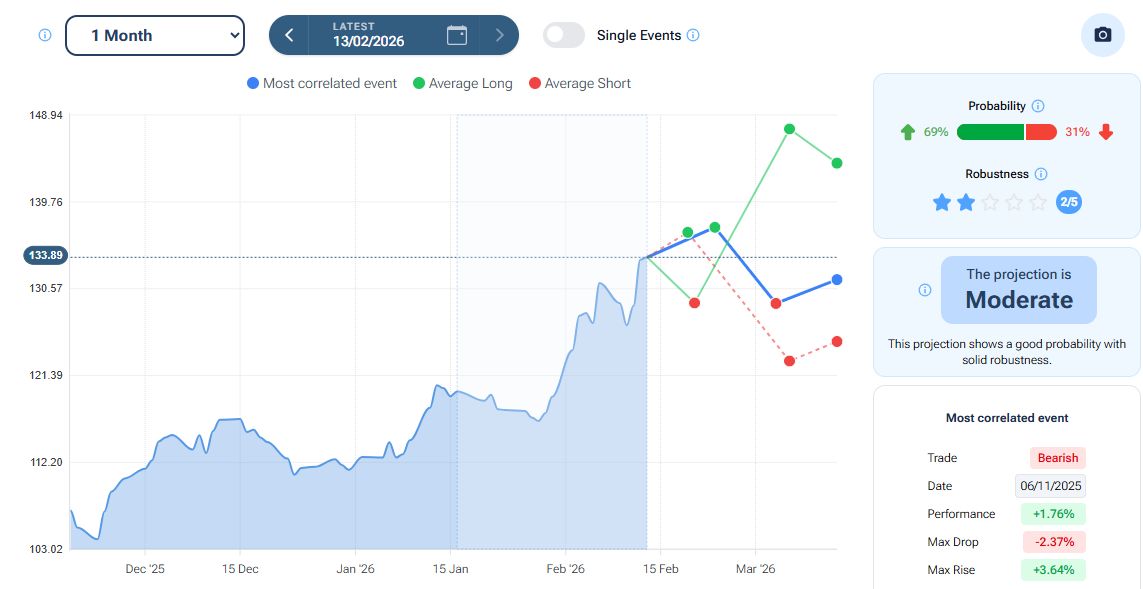Viewport: 1143px width, 589px height.
Task: Toggle the Single Events switch
Action: (564, 35)
